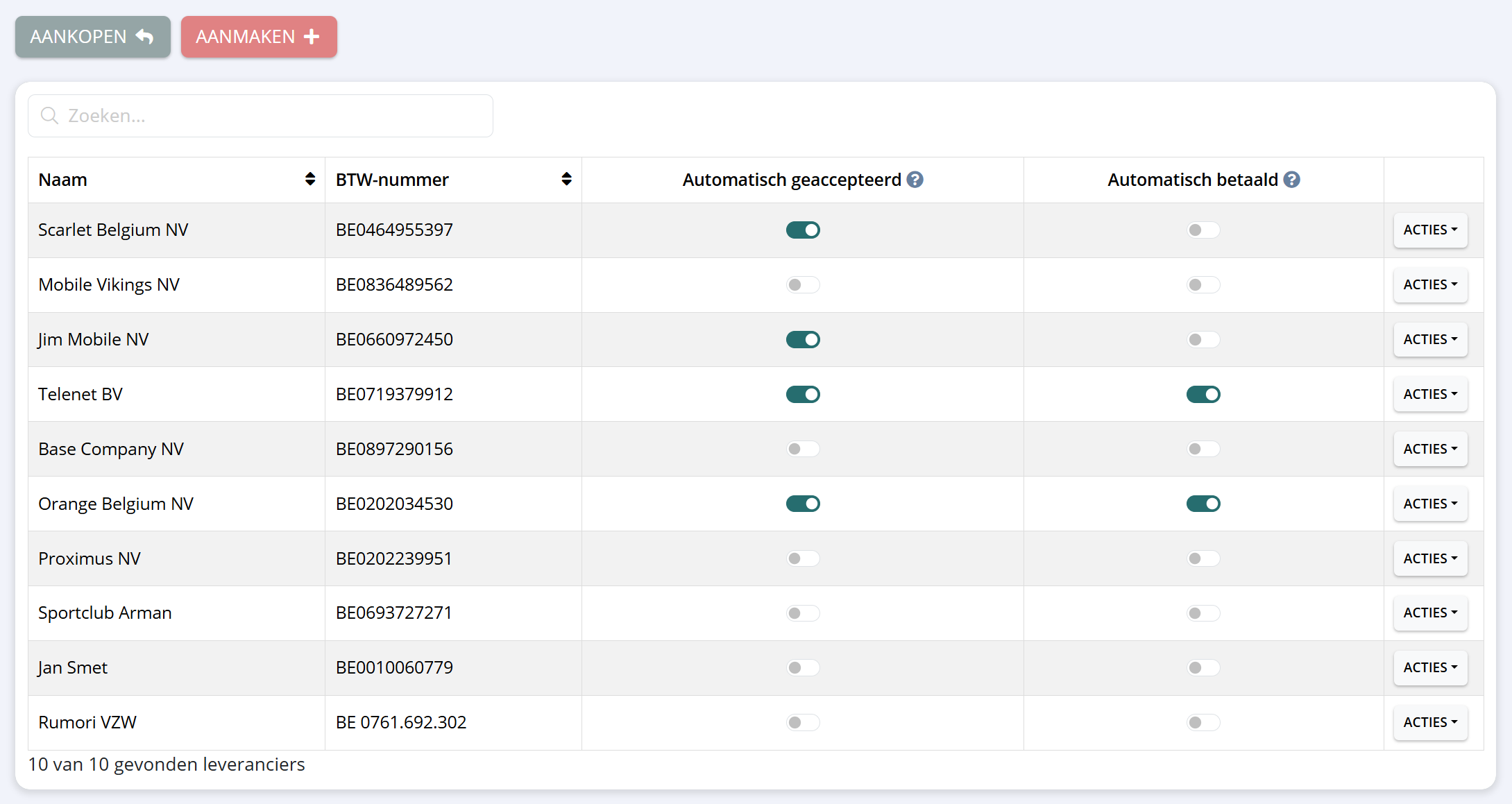The image size is (1512, 804).
Task: Go back to AANKOPEN
Action: (x=92, y=37)
